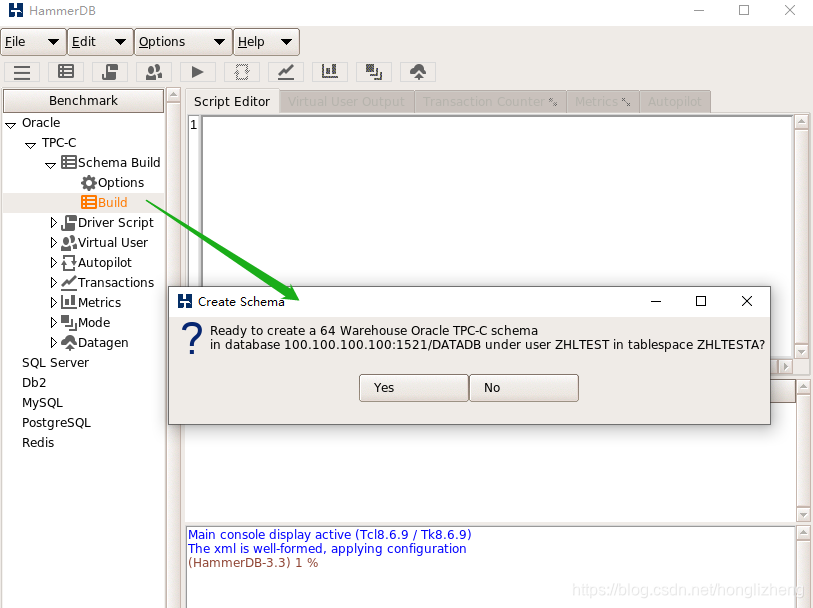Image resolution: width=813 pixels, height=608 pixels.
Task: Open the Help menu
Action: (266, 42)
